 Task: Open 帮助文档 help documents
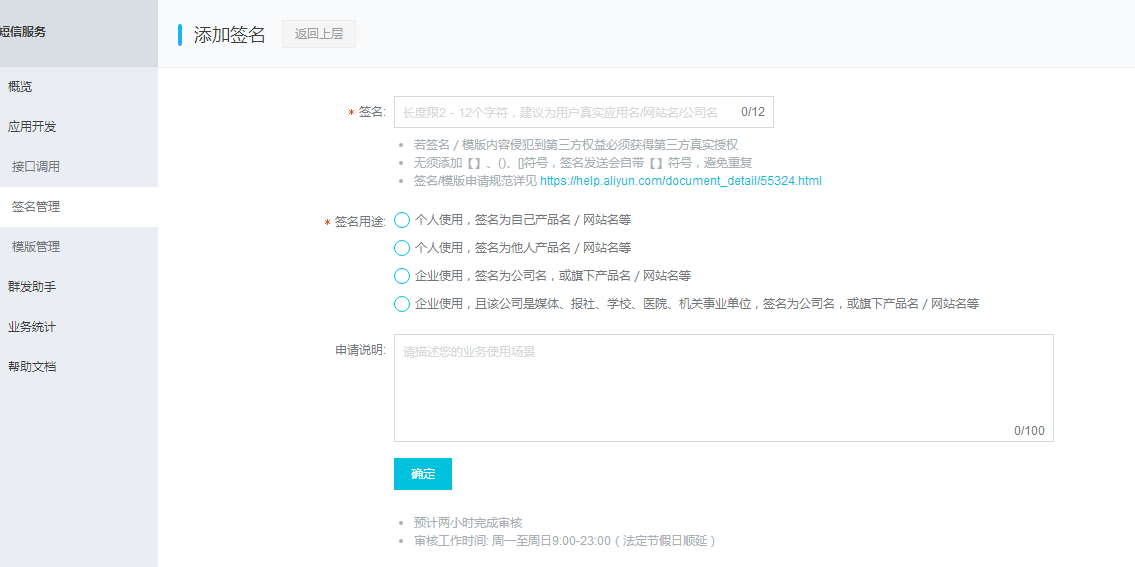32,367
